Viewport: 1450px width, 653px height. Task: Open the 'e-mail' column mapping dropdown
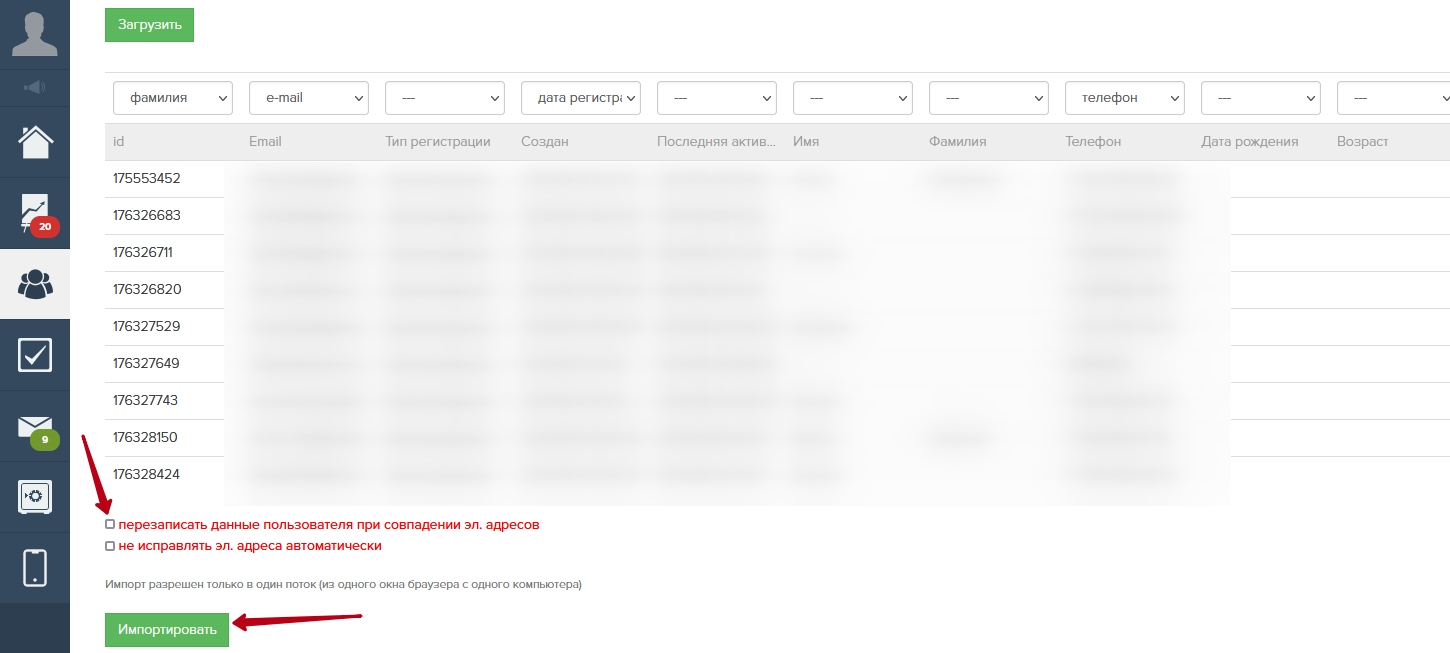tap(309, 98)
